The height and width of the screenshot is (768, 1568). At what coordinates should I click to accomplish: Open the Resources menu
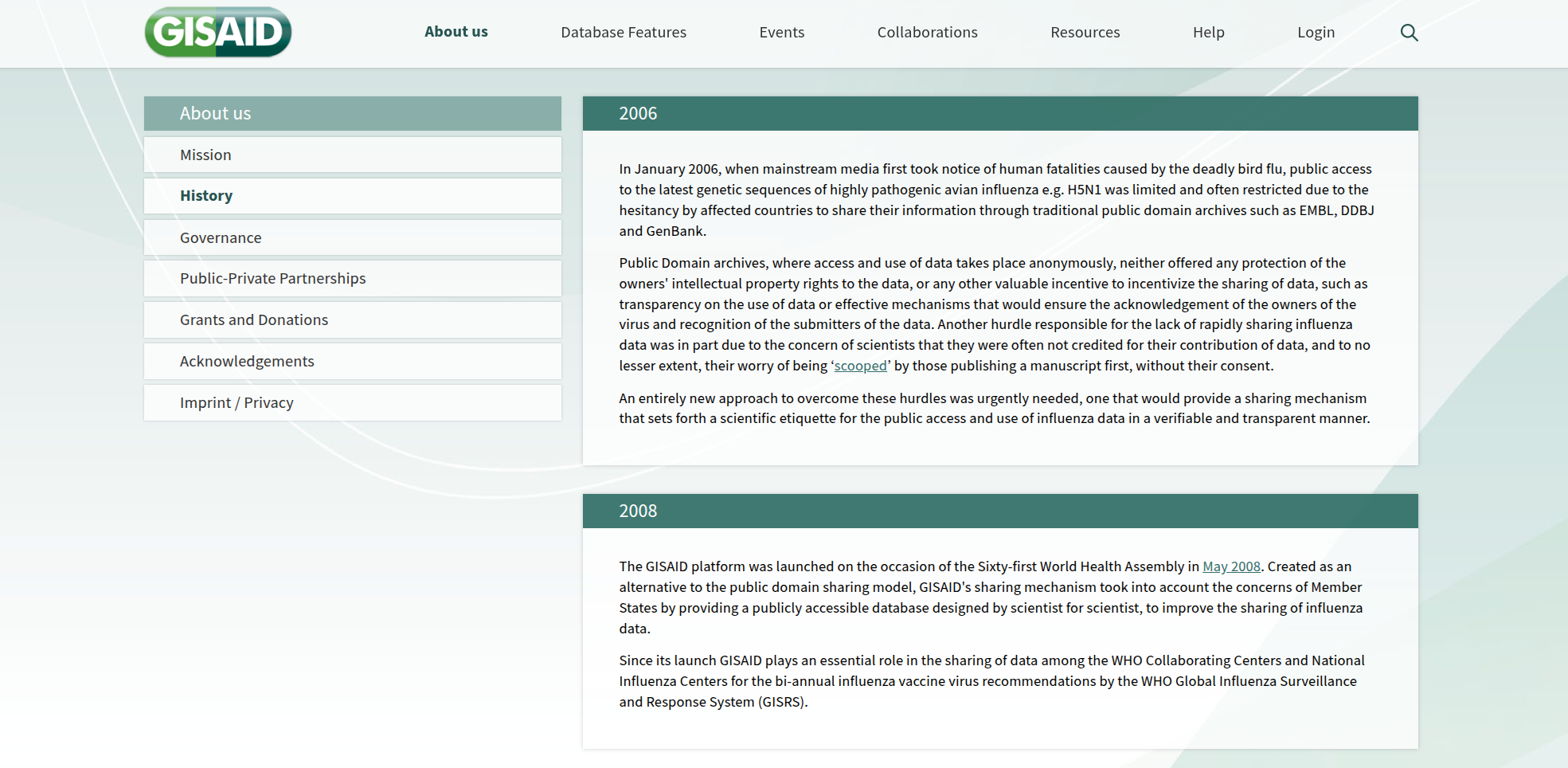point(1085,33)
